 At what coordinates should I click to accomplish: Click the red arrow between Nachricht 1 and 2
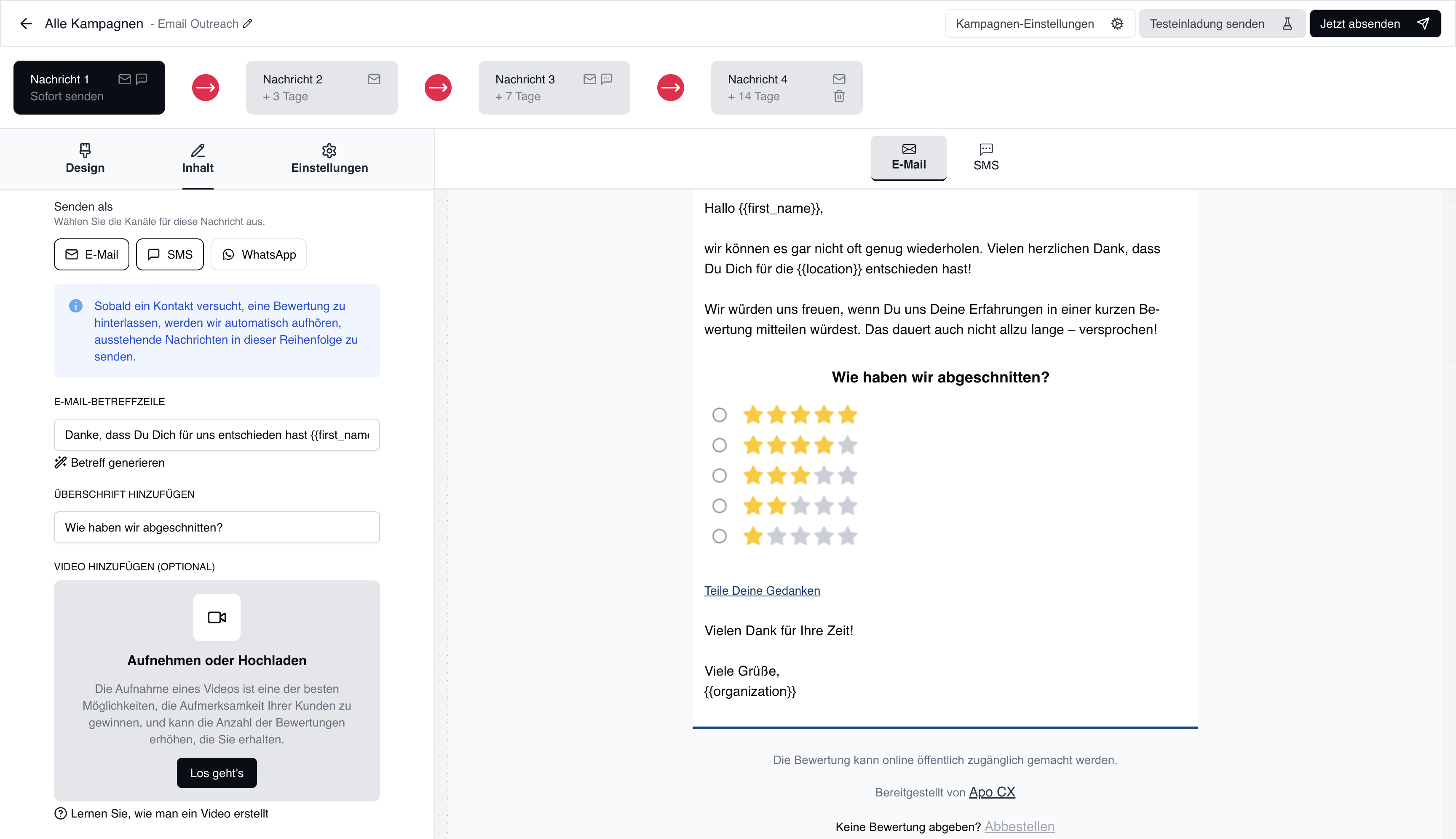click(205, 88)
